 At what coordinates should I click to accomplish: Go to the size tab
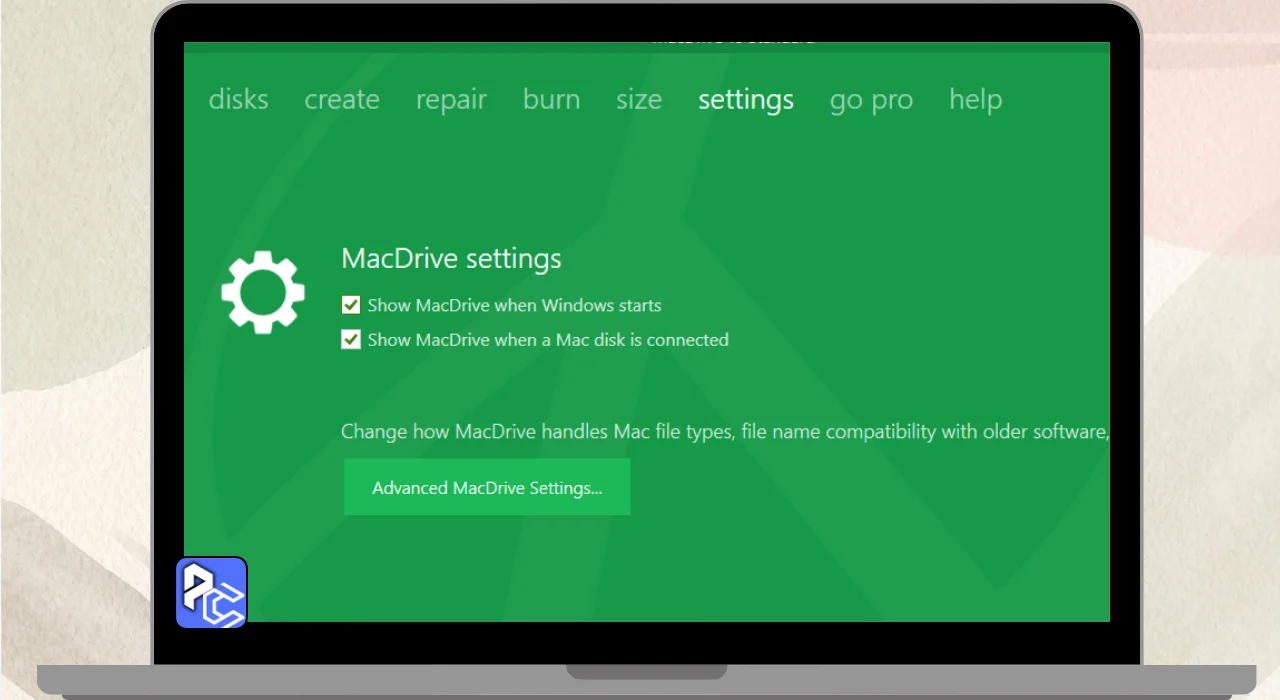pyautogui.click(x=639, y=100)
